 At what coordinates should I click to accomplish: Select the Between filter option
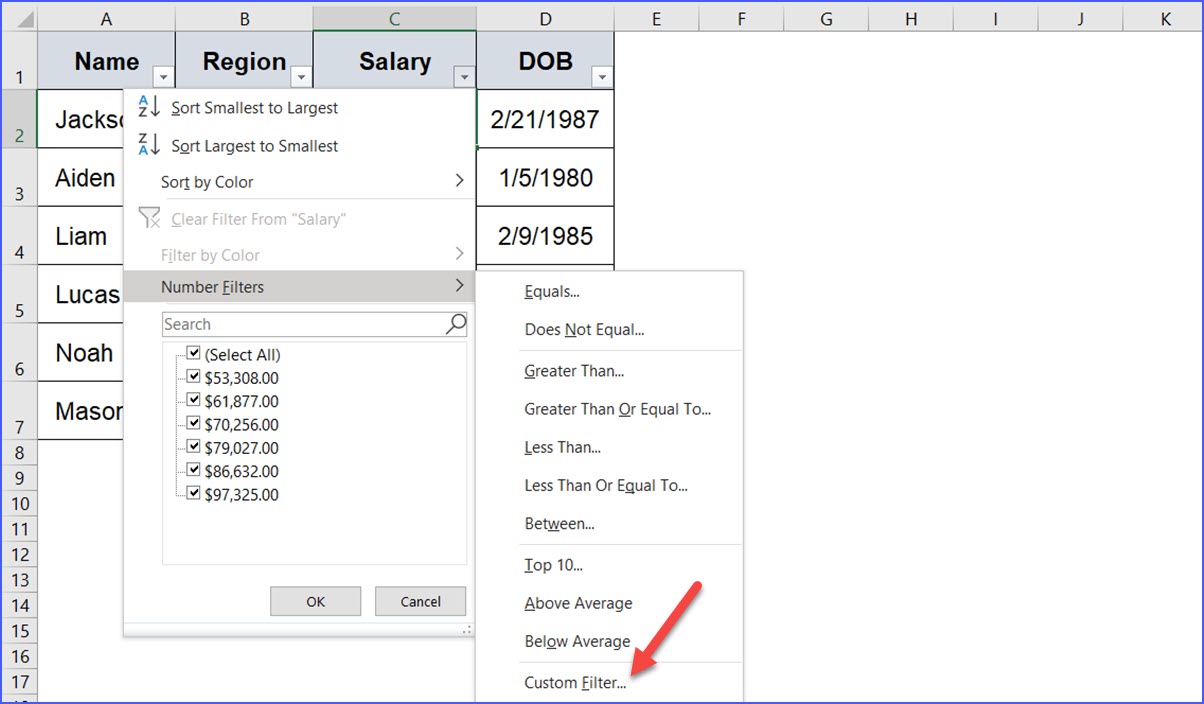[x=559, y=523]
